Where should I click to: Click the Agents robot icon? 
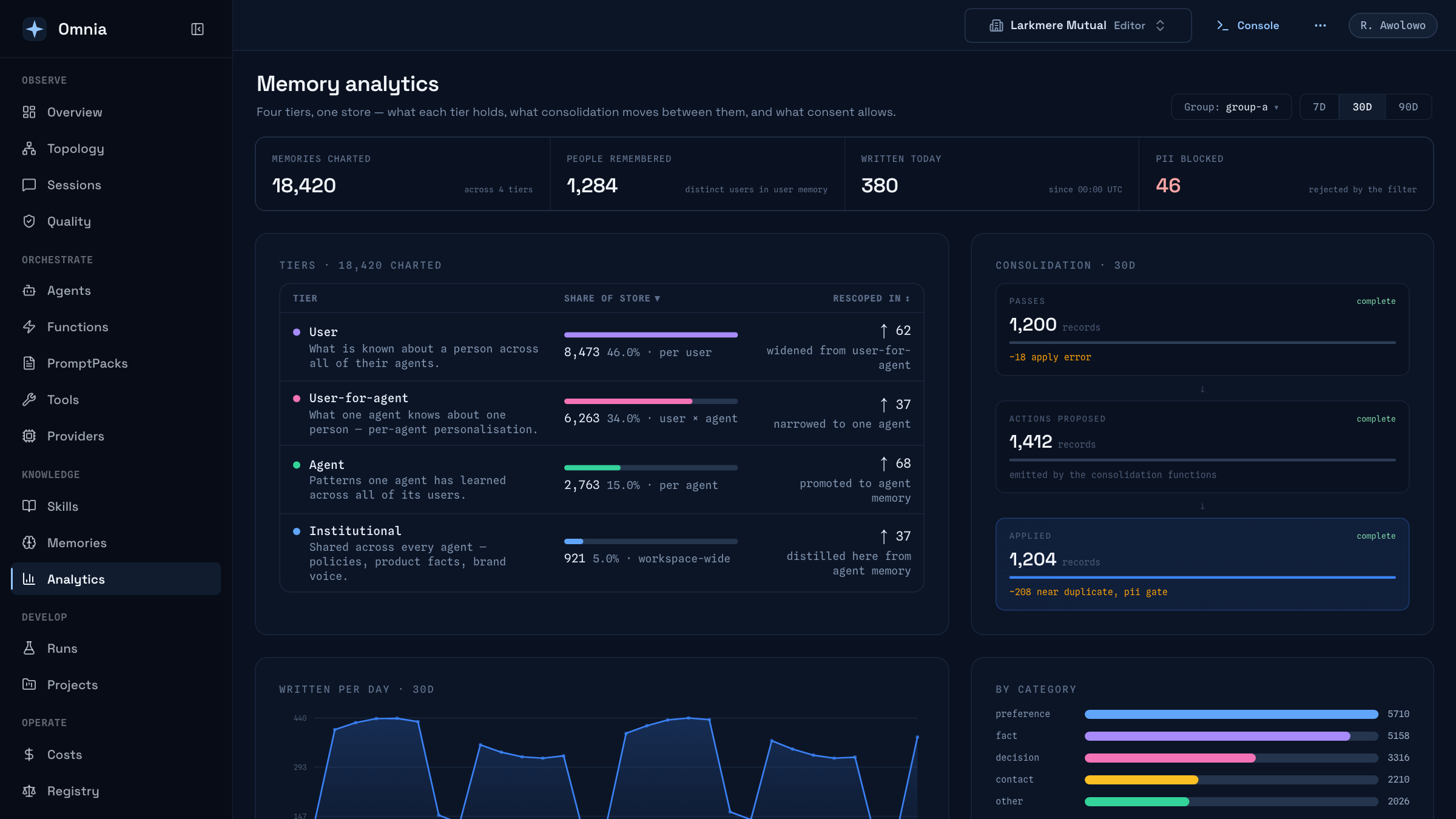pos(29,291)
